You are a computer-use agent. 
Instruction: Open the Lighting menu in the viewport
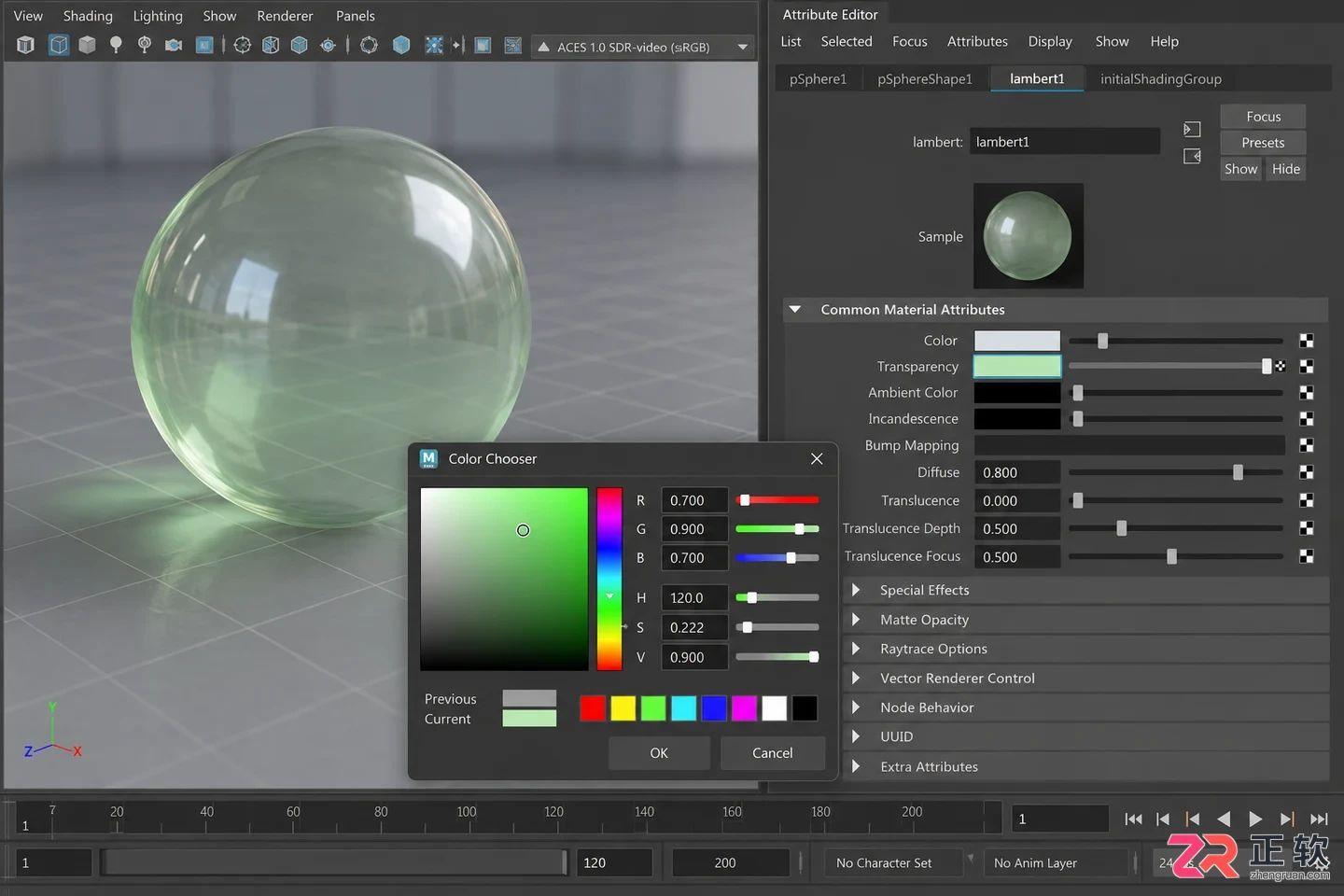click(x=158, y=16)
